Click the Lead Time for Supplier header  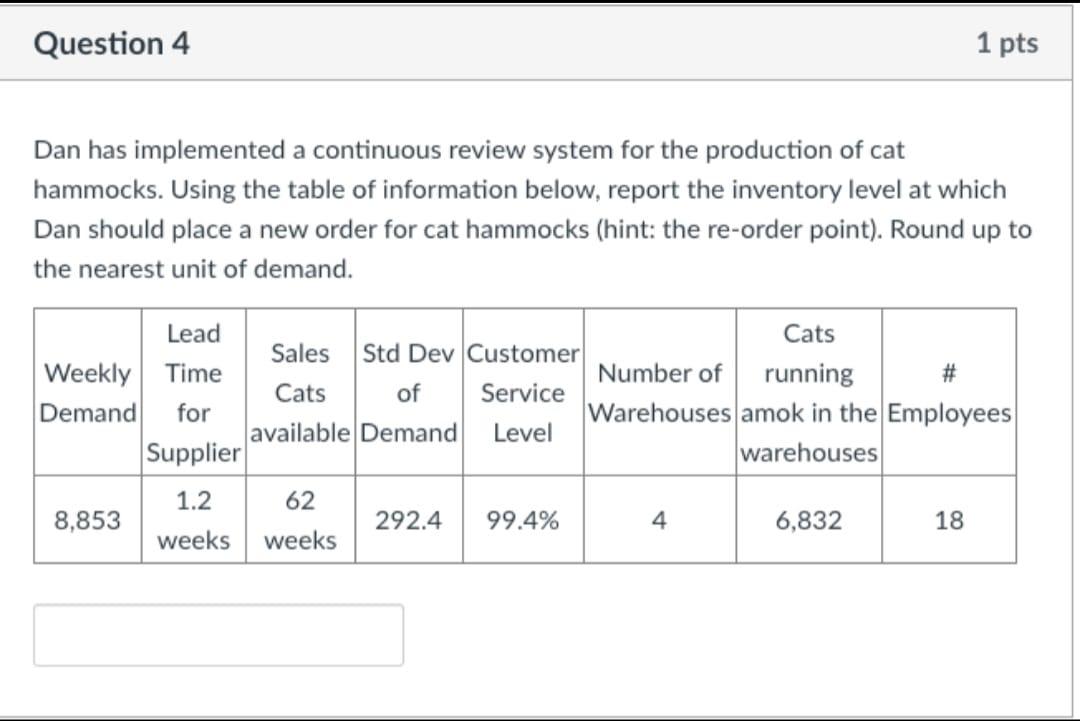coord(193,392)
